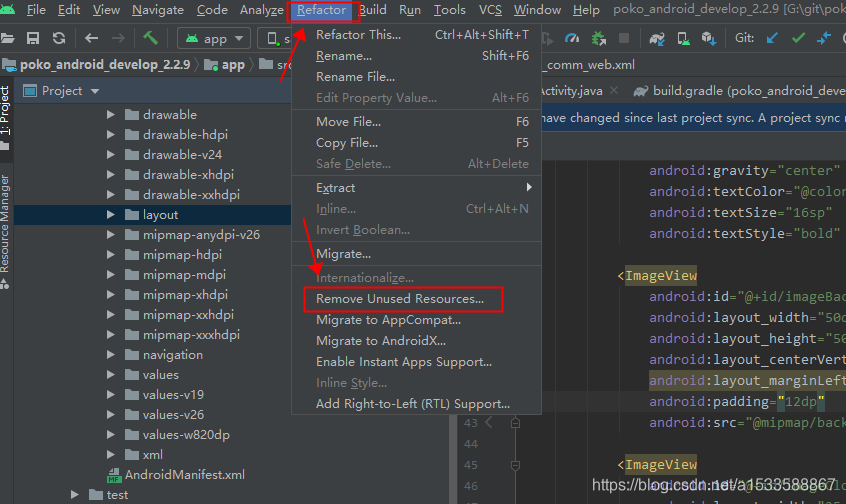Click the gray Stop square icon
The image size is (846, 504).
click(624, 38)
